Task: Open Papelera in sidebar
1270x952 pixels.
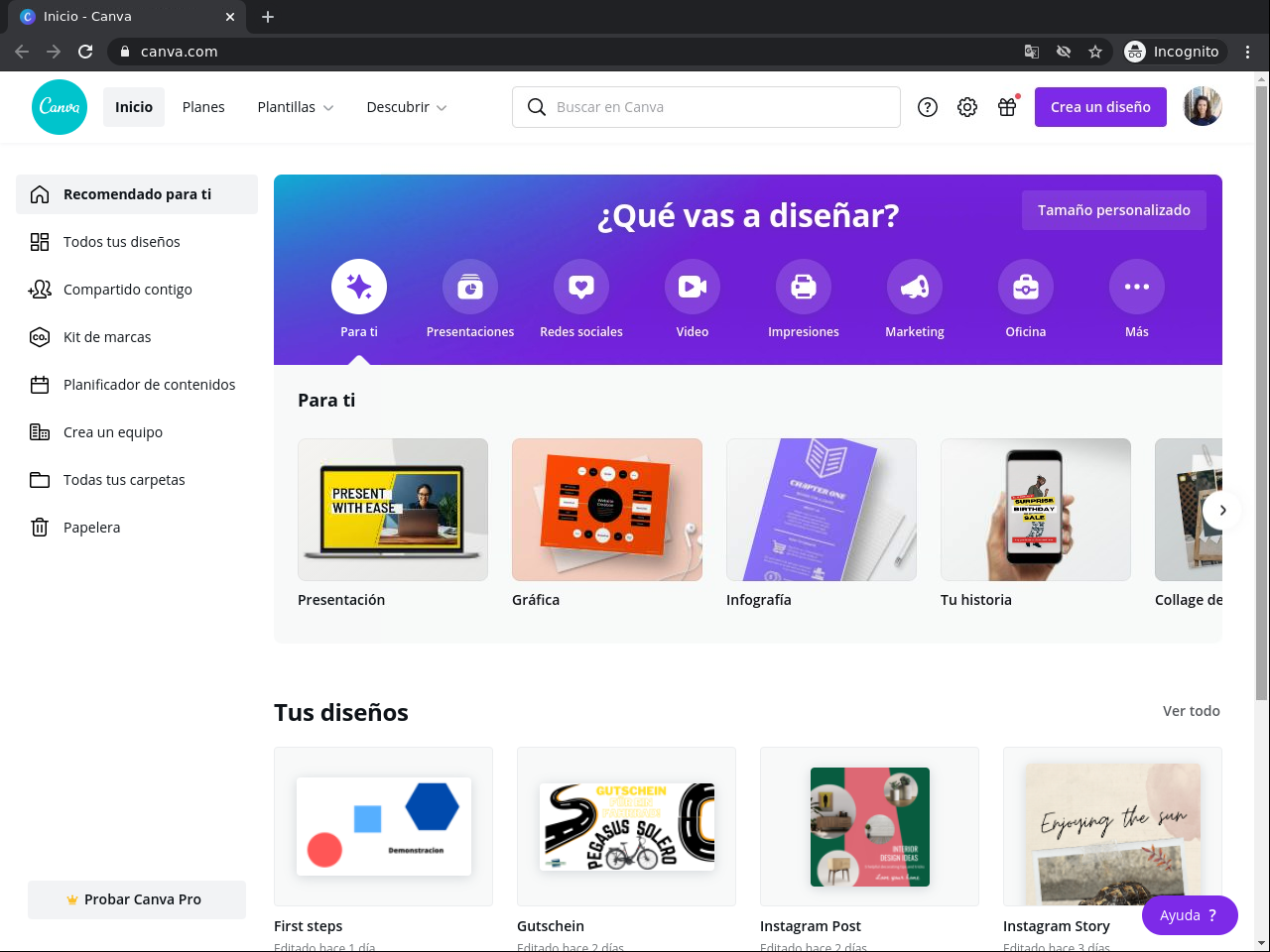Action: pyautogui.click(x=137, y=528)
